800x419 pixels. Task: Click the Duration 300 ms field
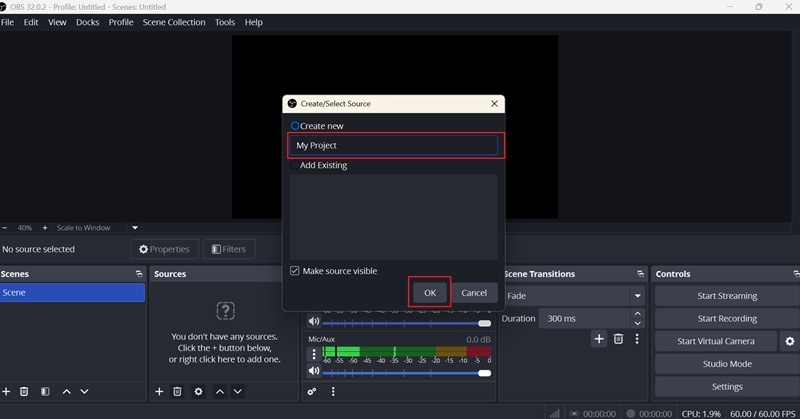[585, 318]
